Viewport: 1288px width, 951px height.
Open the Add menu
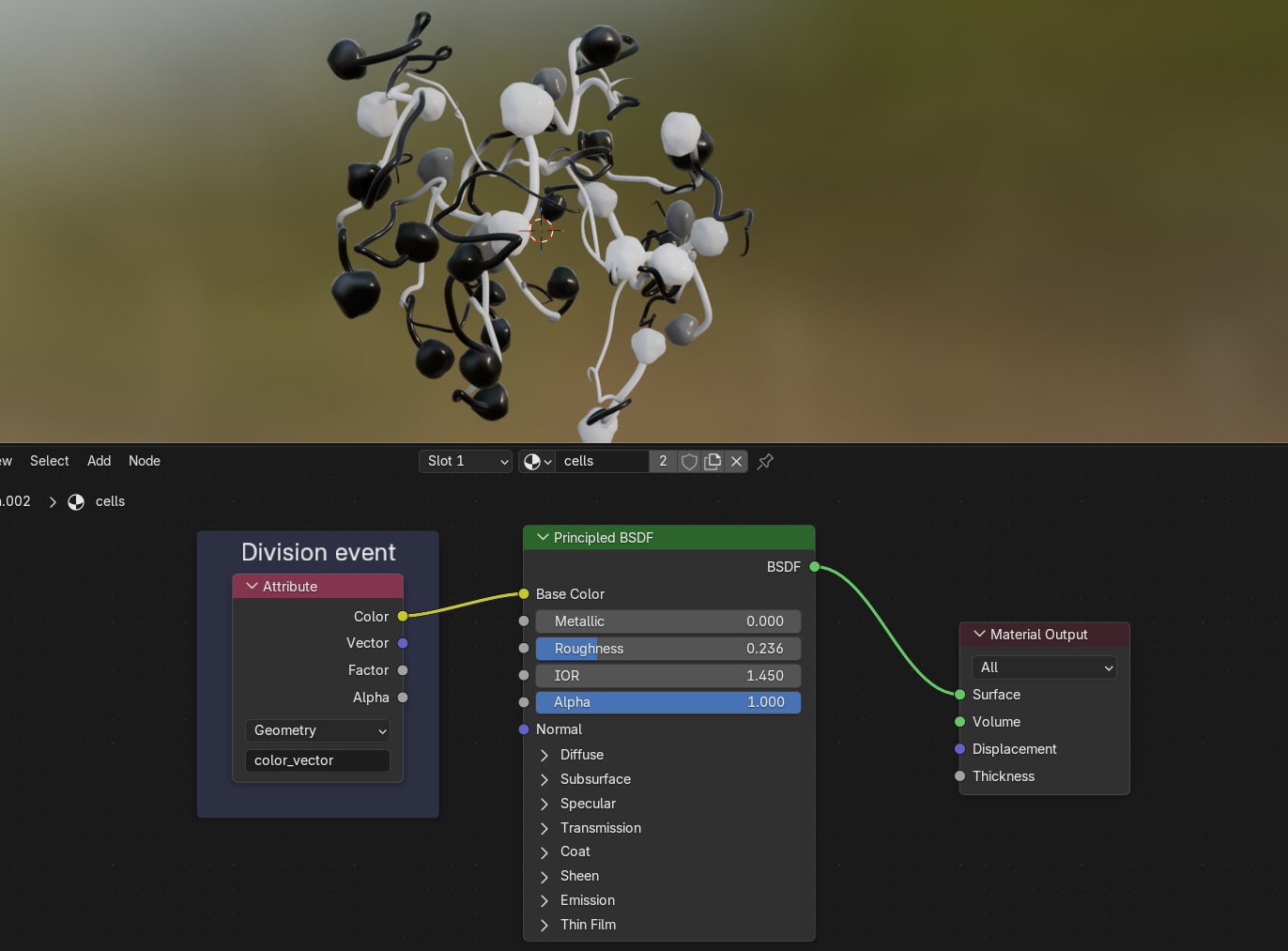tap(99, 461)
